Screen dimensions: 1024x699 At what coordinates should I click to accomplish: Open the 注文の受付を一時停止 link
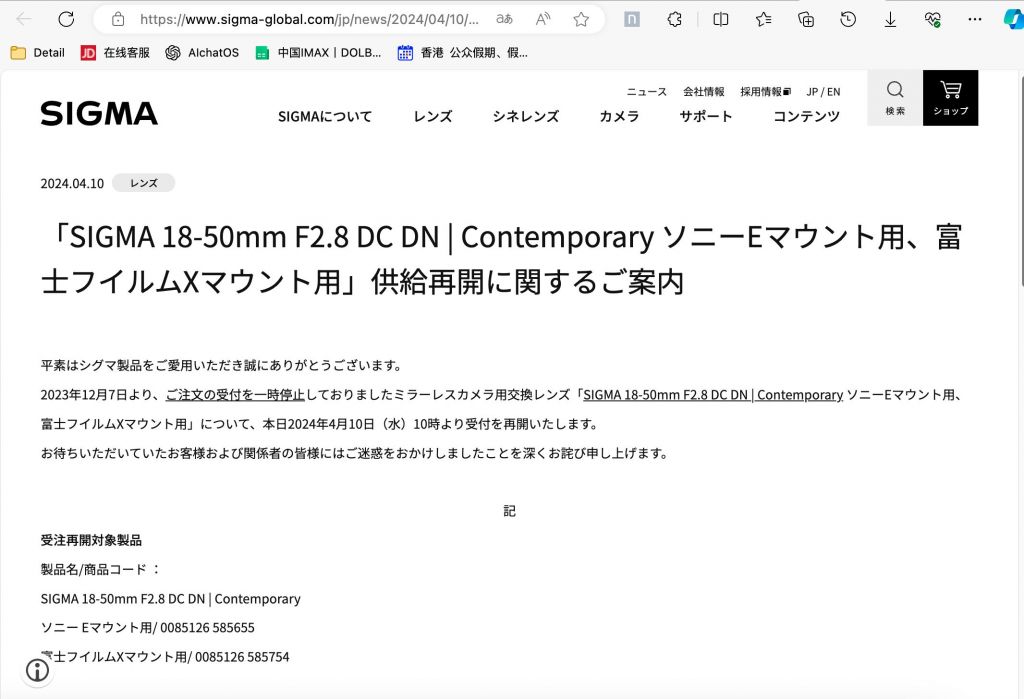235,395
